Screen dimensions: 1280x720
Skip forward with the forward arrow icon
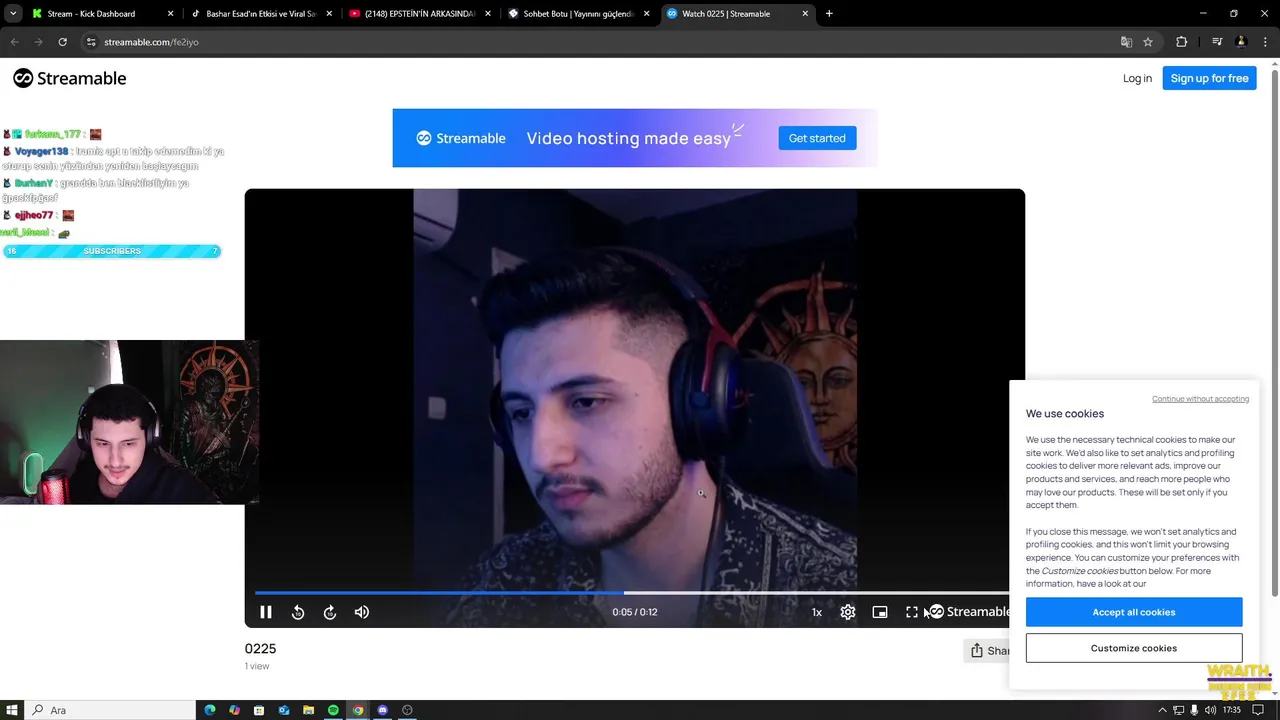pos(330,612)
